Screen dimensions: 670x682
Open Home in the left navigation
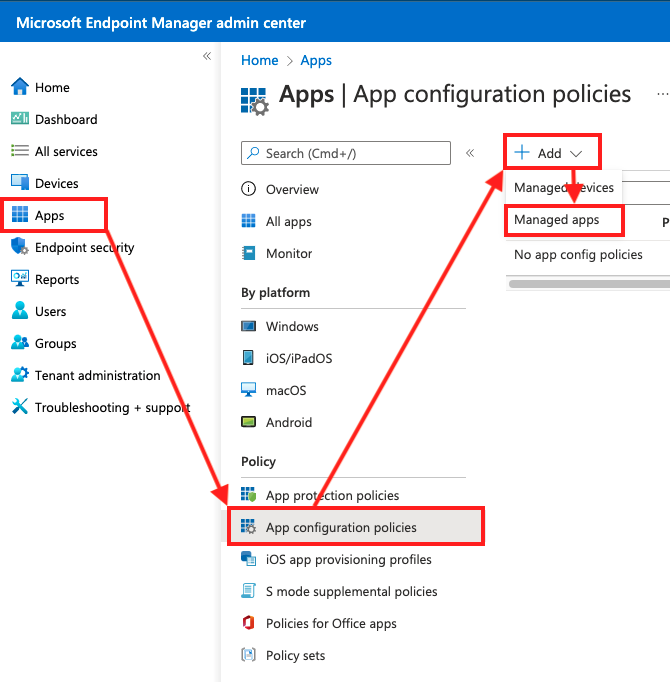click(52, 87)
